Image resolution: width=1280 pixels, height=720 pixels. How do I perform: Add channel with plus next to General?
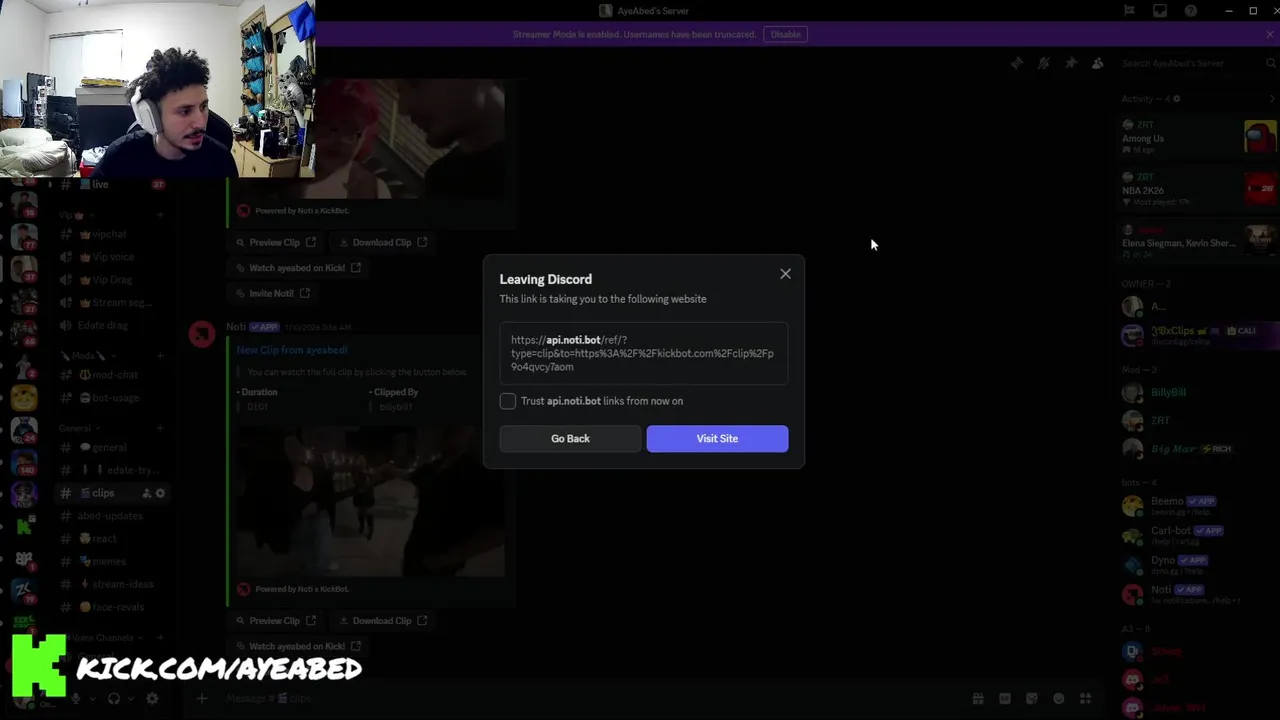pyautogui.click(x=160, y=428)
